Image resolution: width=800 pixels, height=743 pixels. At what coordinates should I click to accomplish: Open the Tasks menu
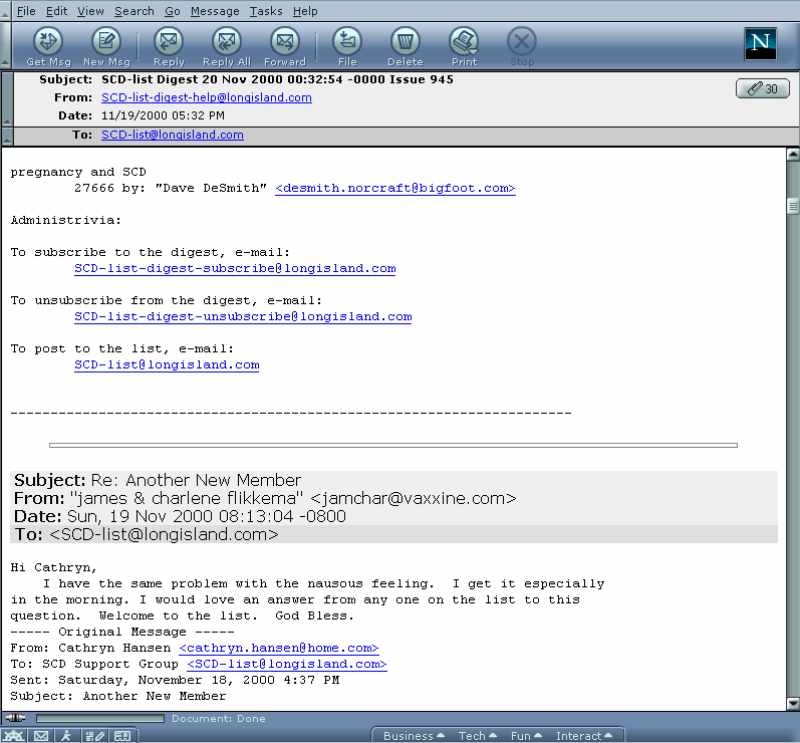[267, 11]
